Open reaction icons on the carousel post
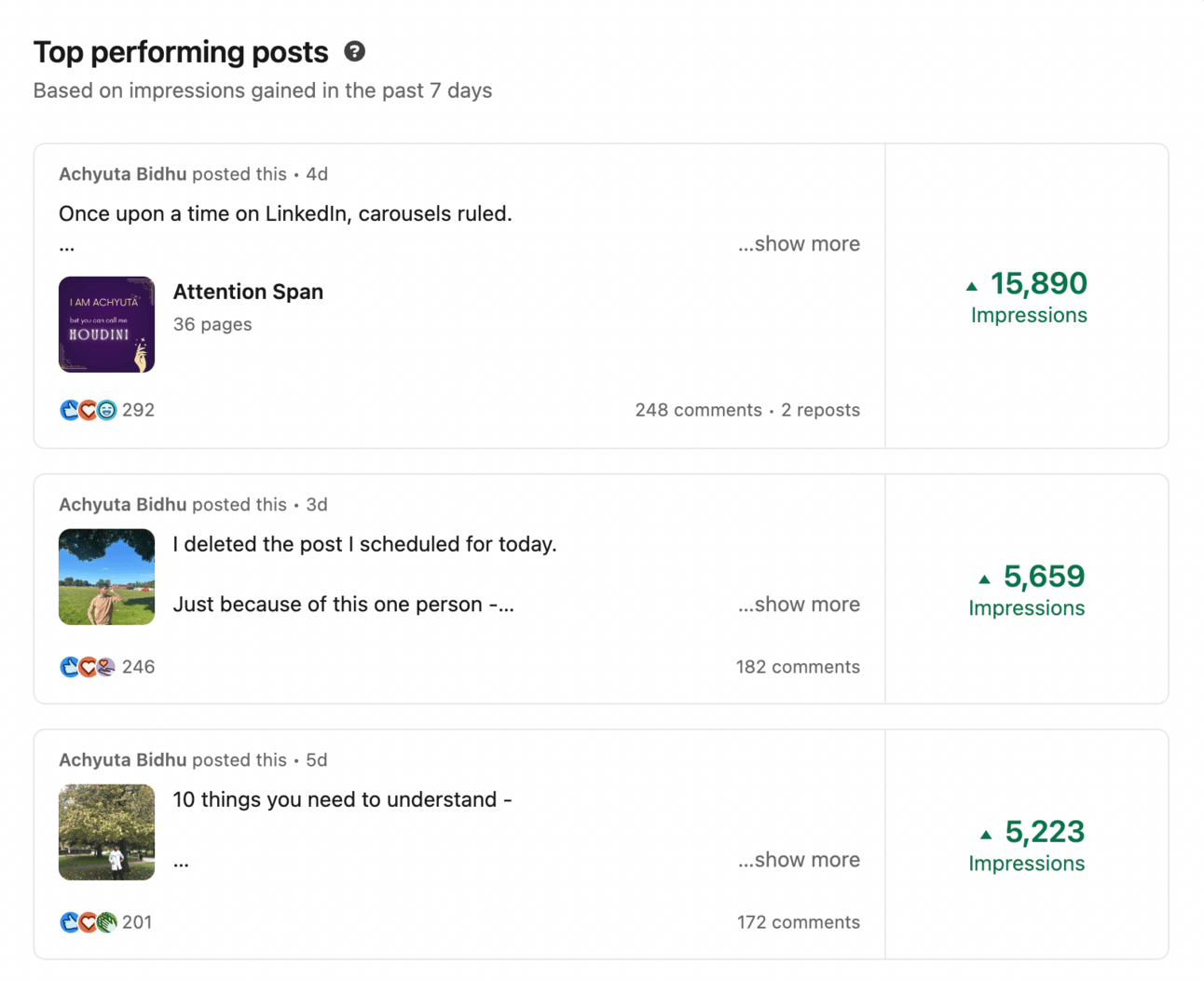Viewport: 1204px width, 981px height. pos(88,410)
